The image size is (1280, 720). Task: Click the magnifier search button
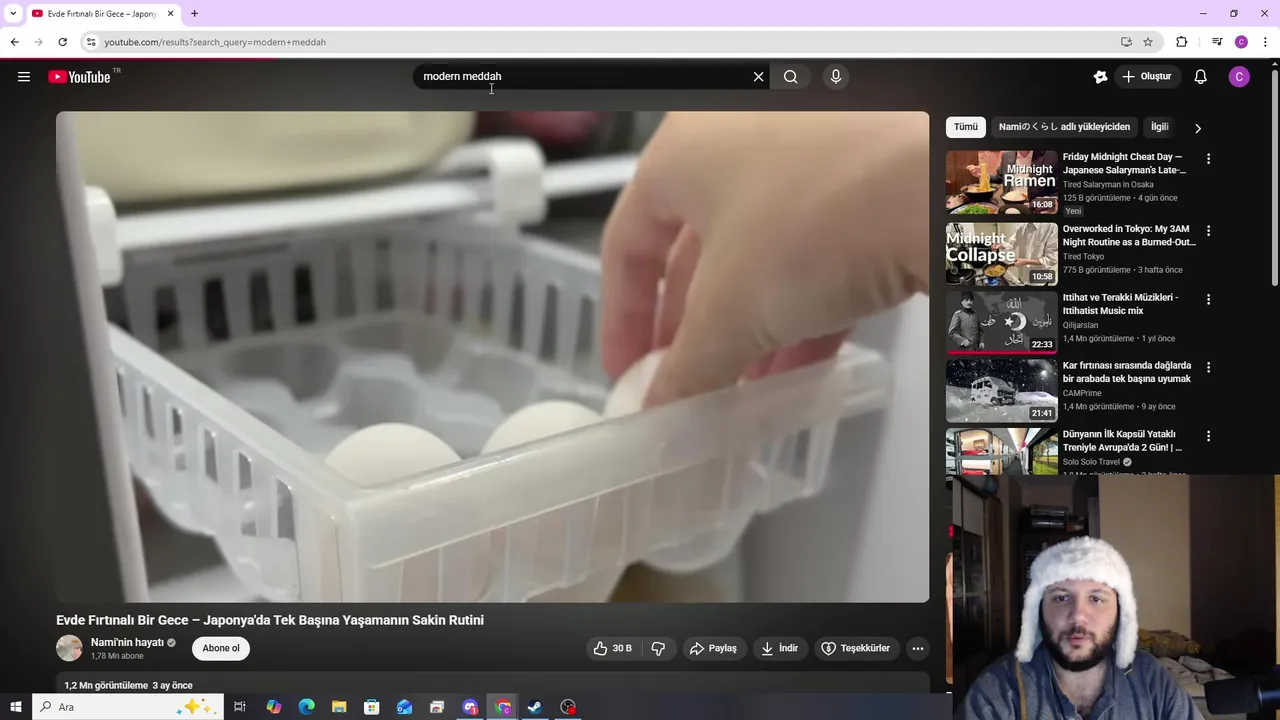click(790, 77)
